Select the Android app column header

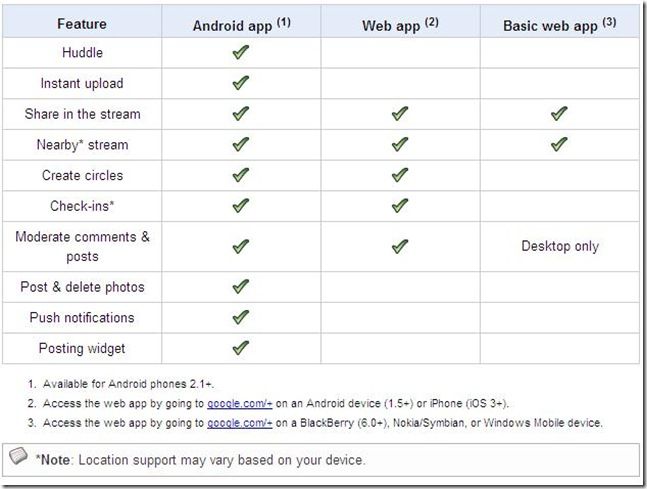coord(242,25)
